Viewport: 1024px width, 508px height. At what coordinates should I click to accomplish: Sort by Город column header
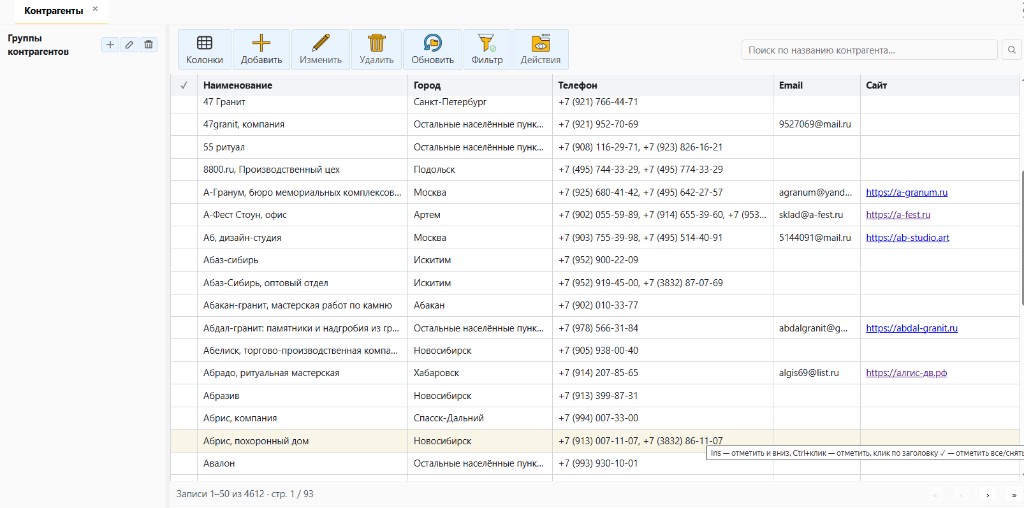pos(480,86)
